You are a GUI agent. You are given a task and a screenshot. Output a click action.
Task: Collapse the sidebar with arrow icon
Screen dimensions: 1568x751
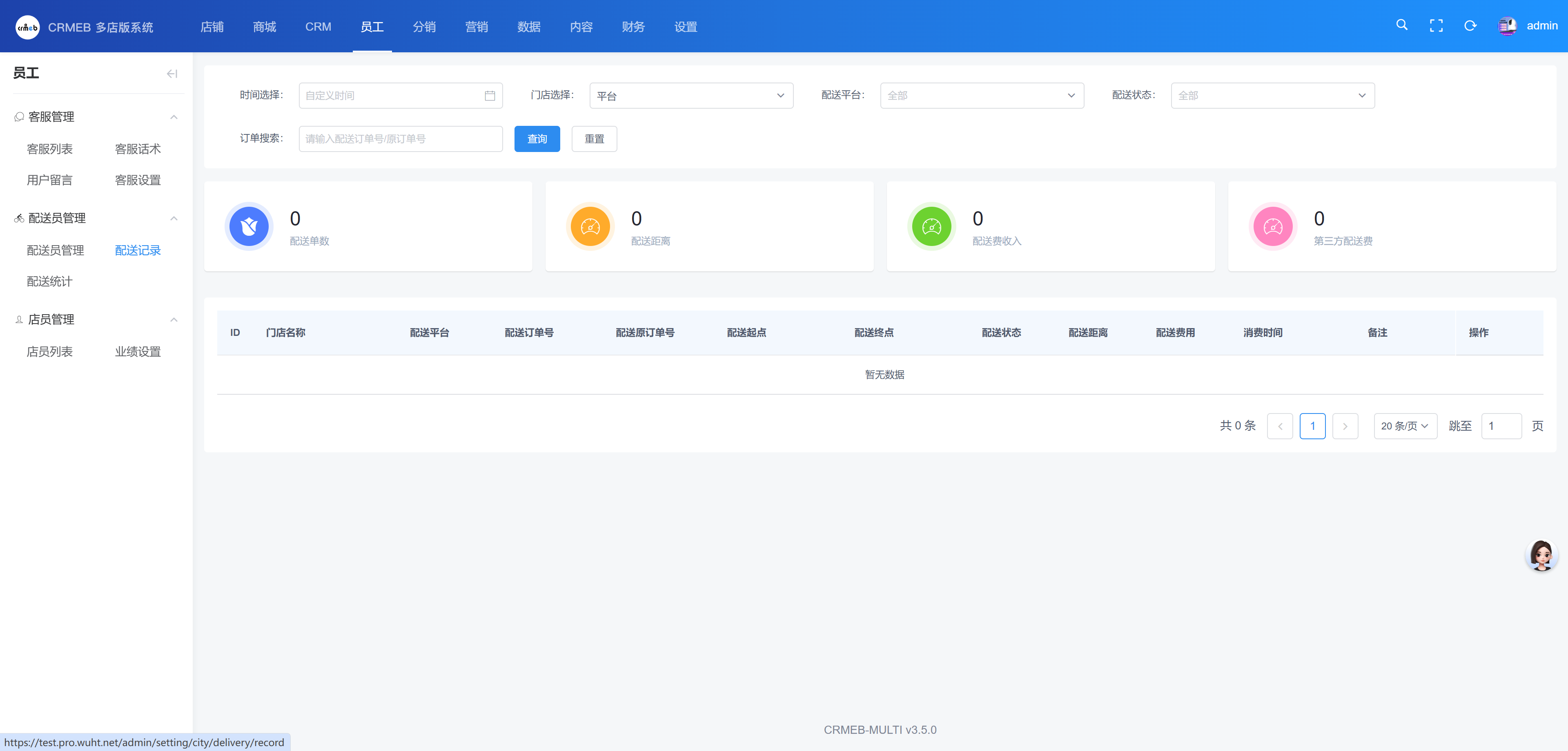coord(171,74)
